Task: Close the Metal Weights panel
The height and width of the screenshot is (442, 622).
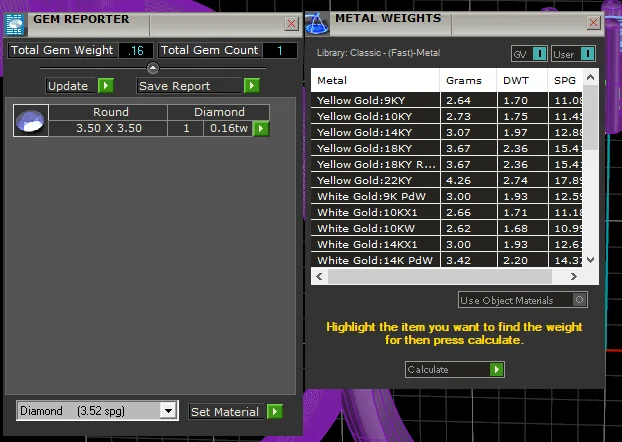Action: (593, 23)
